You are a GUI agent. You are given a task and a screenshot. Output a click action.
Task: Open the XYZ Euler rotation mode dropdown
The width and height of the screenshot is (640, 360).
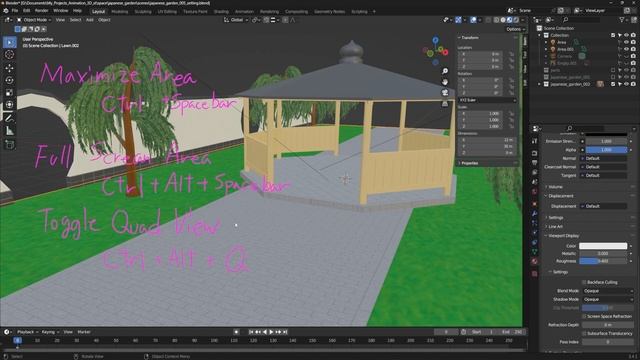point(488,100)
